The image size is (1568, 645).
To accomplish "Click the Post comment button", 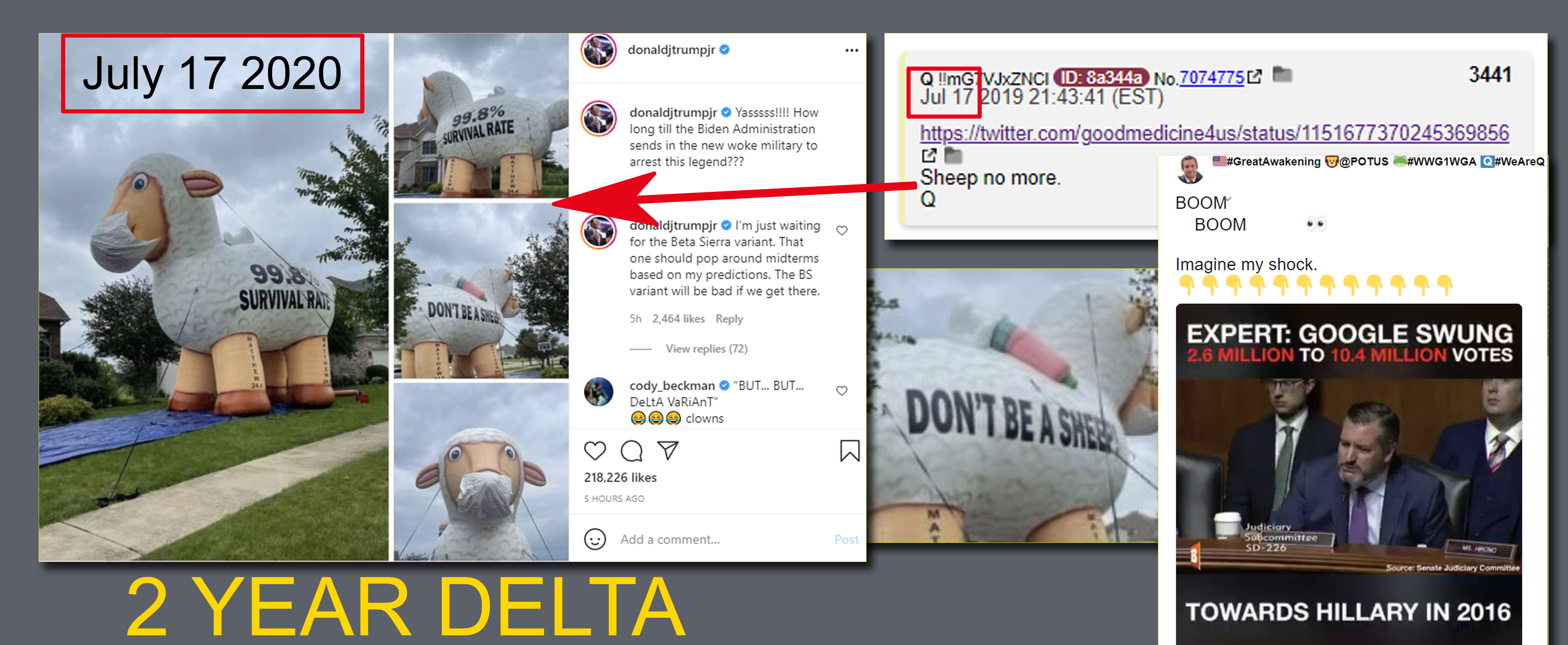I will coord(846,539).
